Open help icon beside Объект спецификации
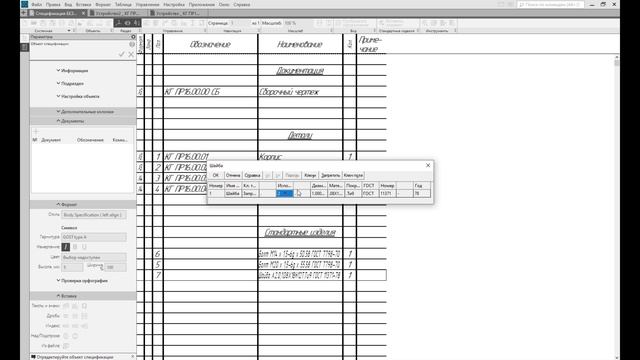Viewport: 640px width, 360px height. click(x=132, y=44)
